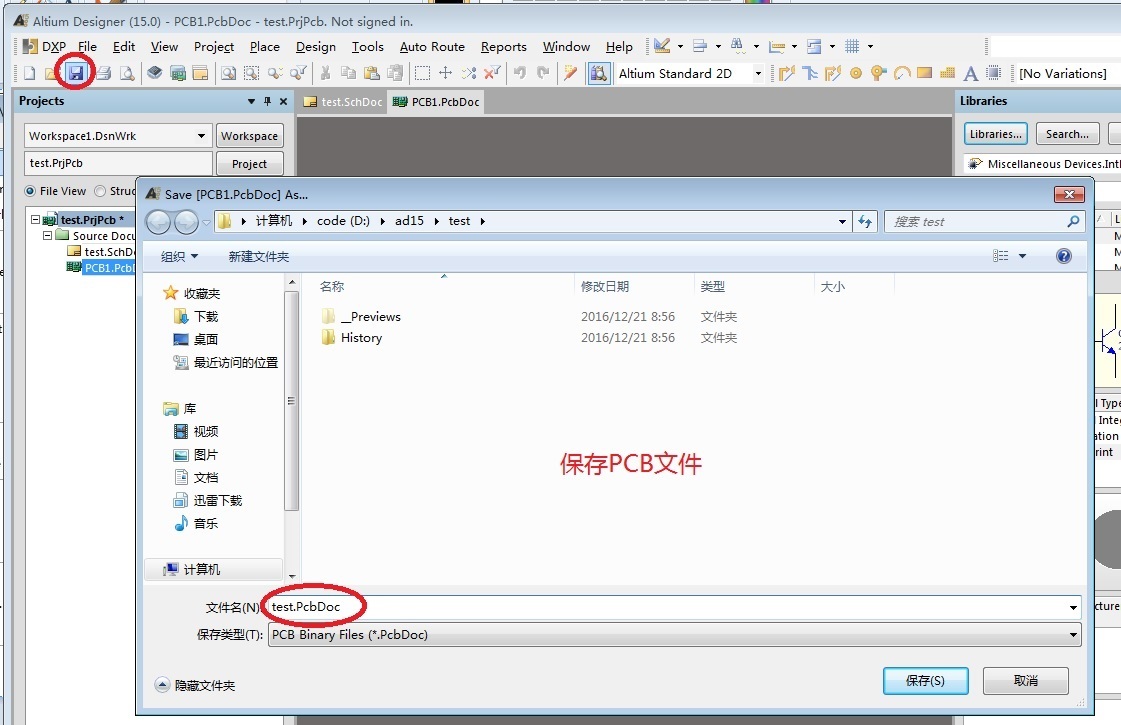Click the Place Component chip icon

pos(993,73)
